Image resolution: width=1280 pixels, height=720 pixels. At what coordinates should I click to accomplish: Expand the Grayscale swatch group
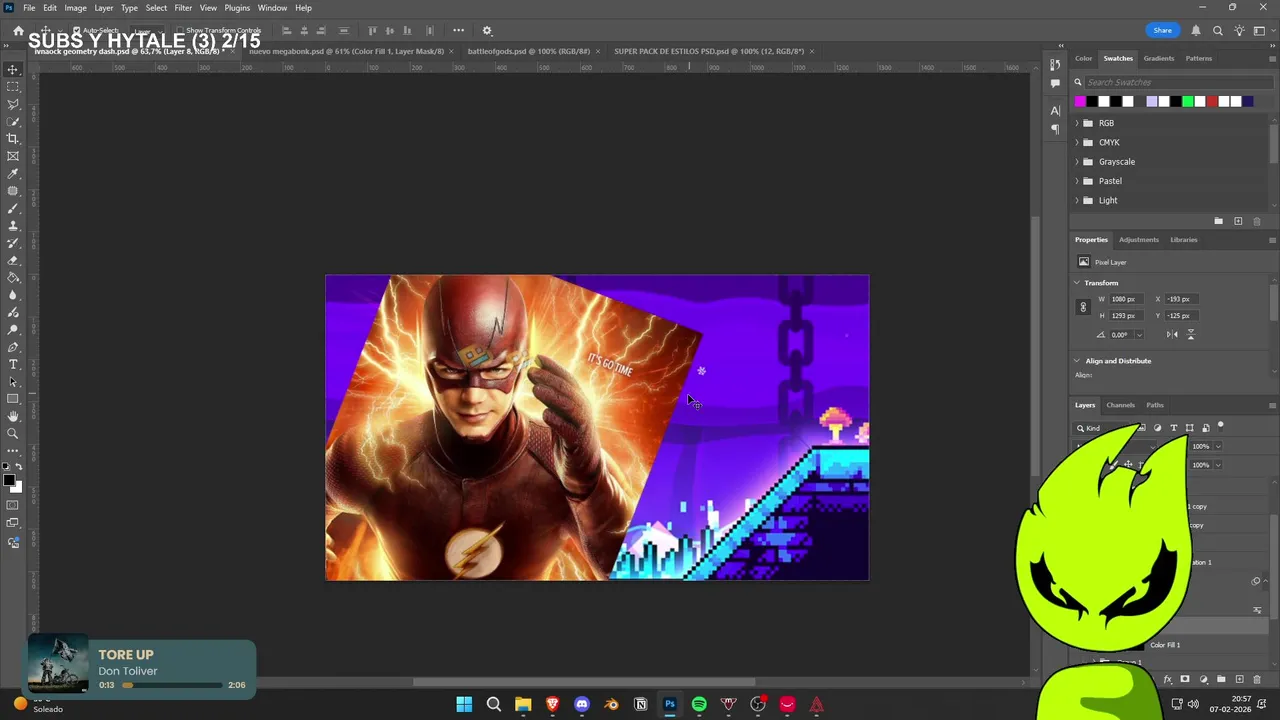(1077, 162)
